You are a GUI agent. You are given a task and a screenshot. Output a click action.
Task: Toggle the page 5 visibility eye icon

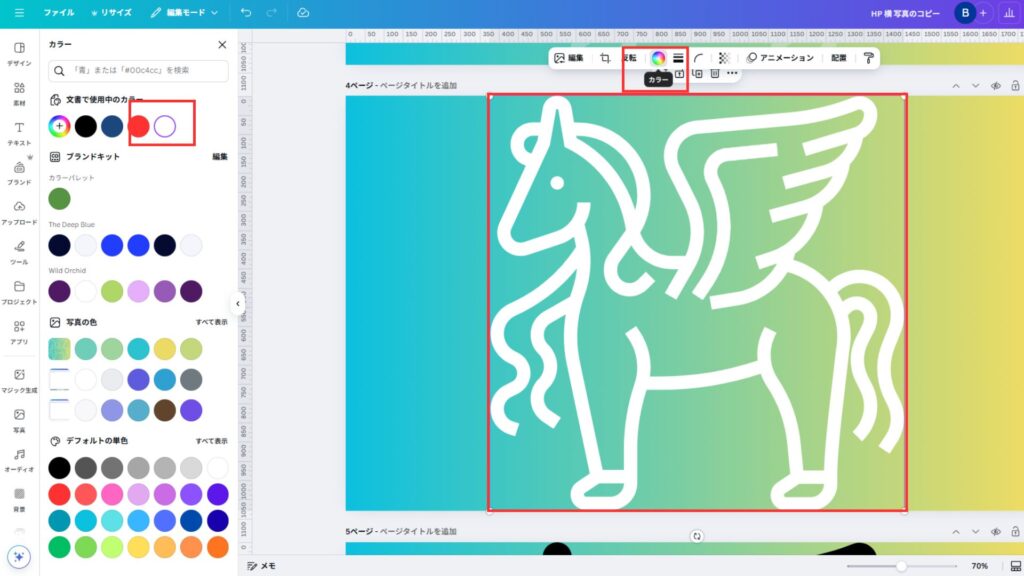996,531
